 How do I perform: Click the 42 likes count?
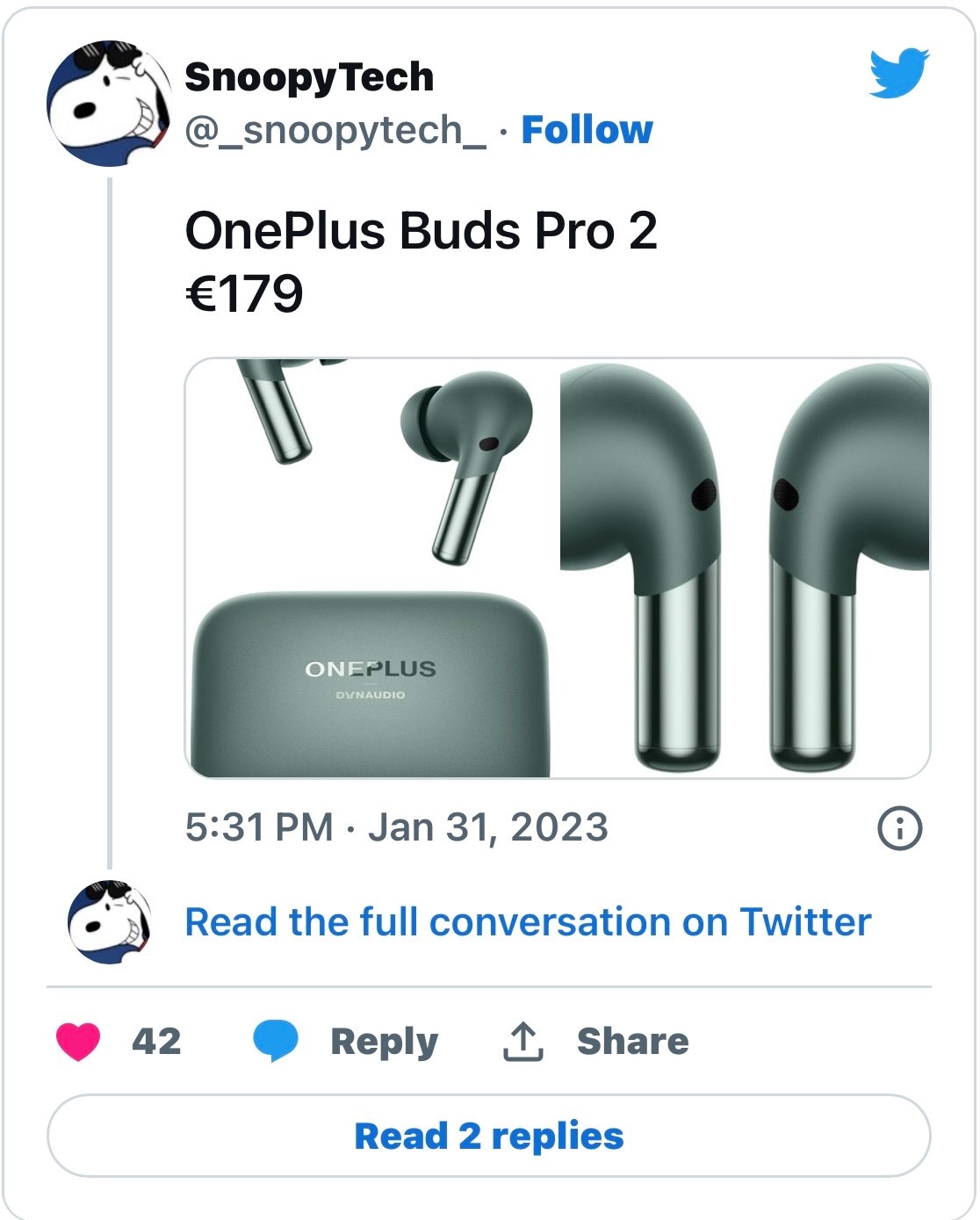click(x=156, y=1042)
